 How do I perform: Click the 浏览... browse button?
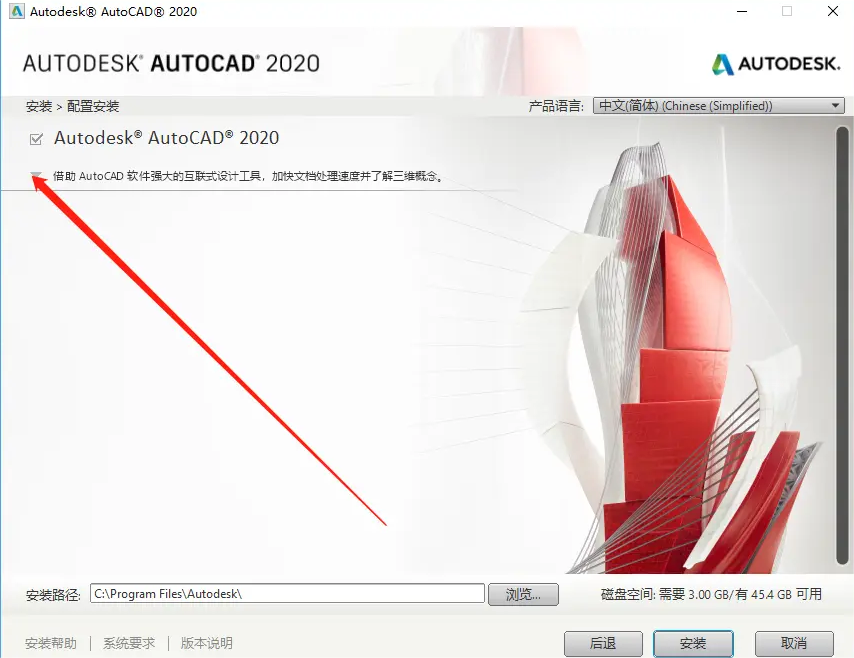pyautogui.click(x=523, y=594)
